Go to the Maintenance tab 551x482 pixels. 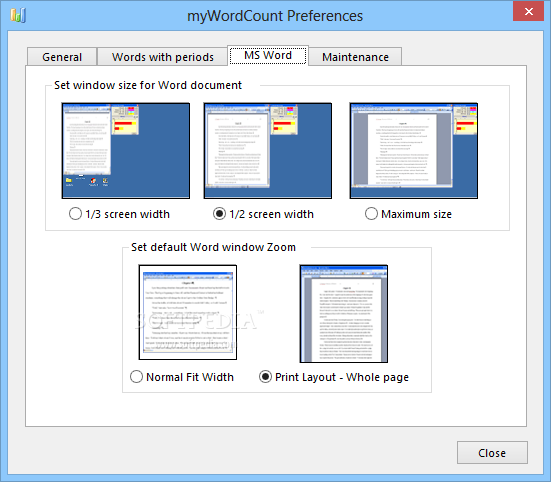355,57
